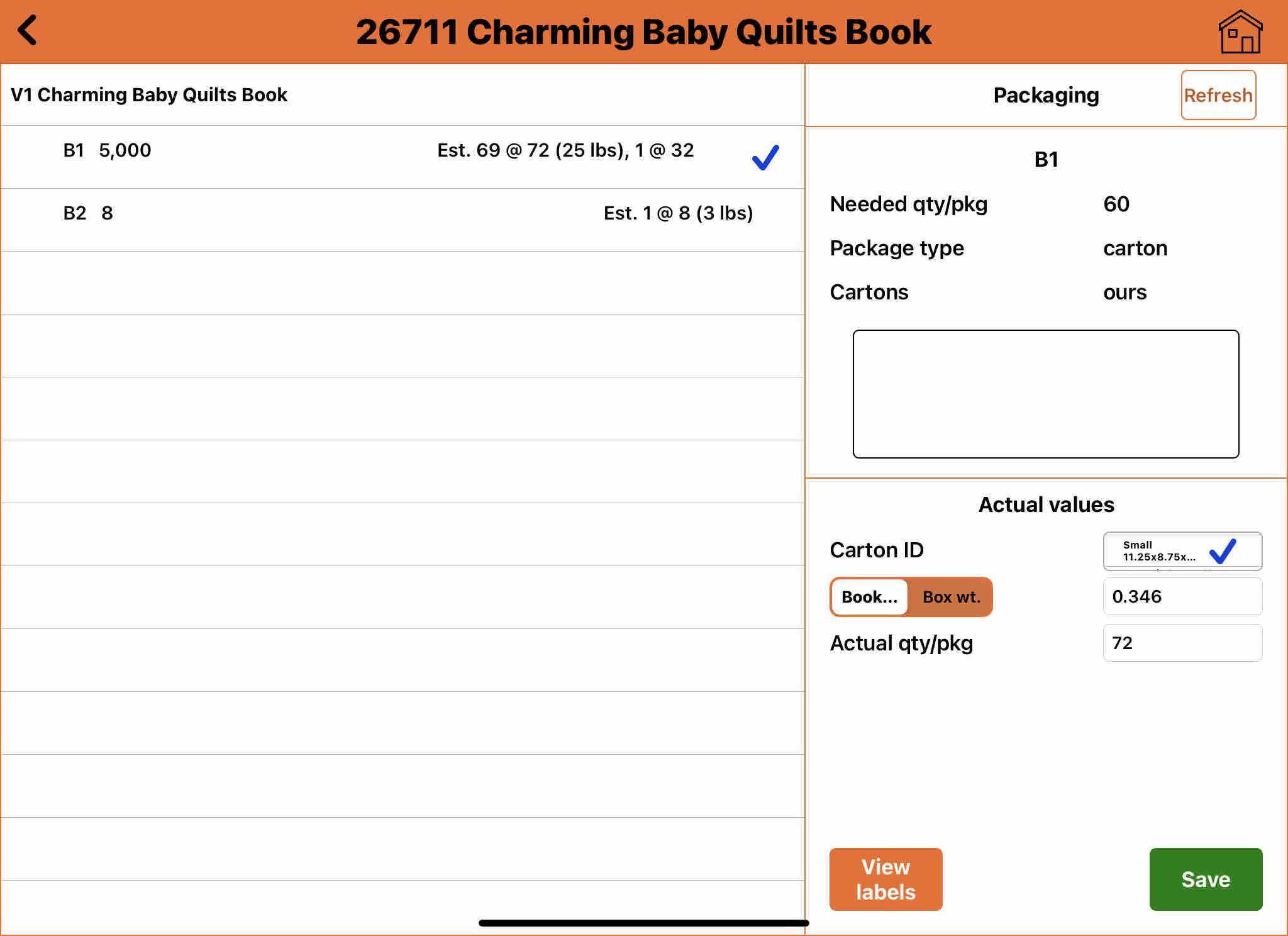
Task: Click the Actual qty/pkg field
Action: [1182, 643]
